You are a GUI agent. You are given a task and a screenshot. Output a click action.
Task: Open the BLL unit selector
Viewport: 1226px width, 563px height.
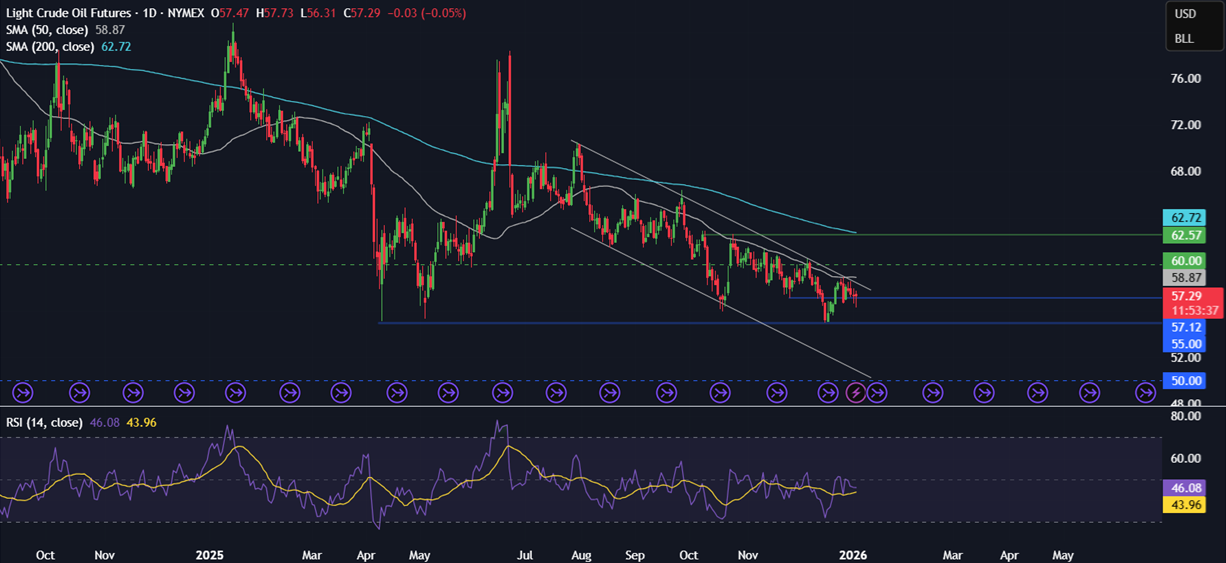(x=1184, y=39)
